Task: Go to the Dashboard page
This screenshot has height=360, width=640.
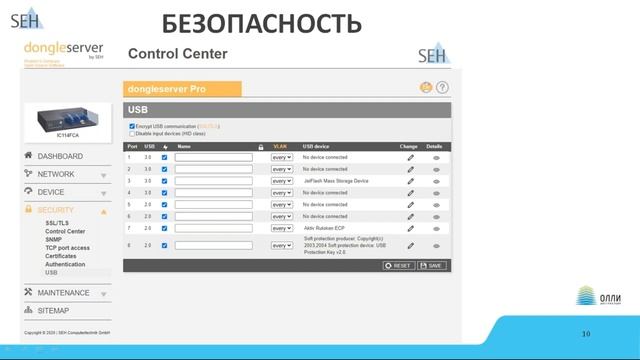Action: click(60, 156)
